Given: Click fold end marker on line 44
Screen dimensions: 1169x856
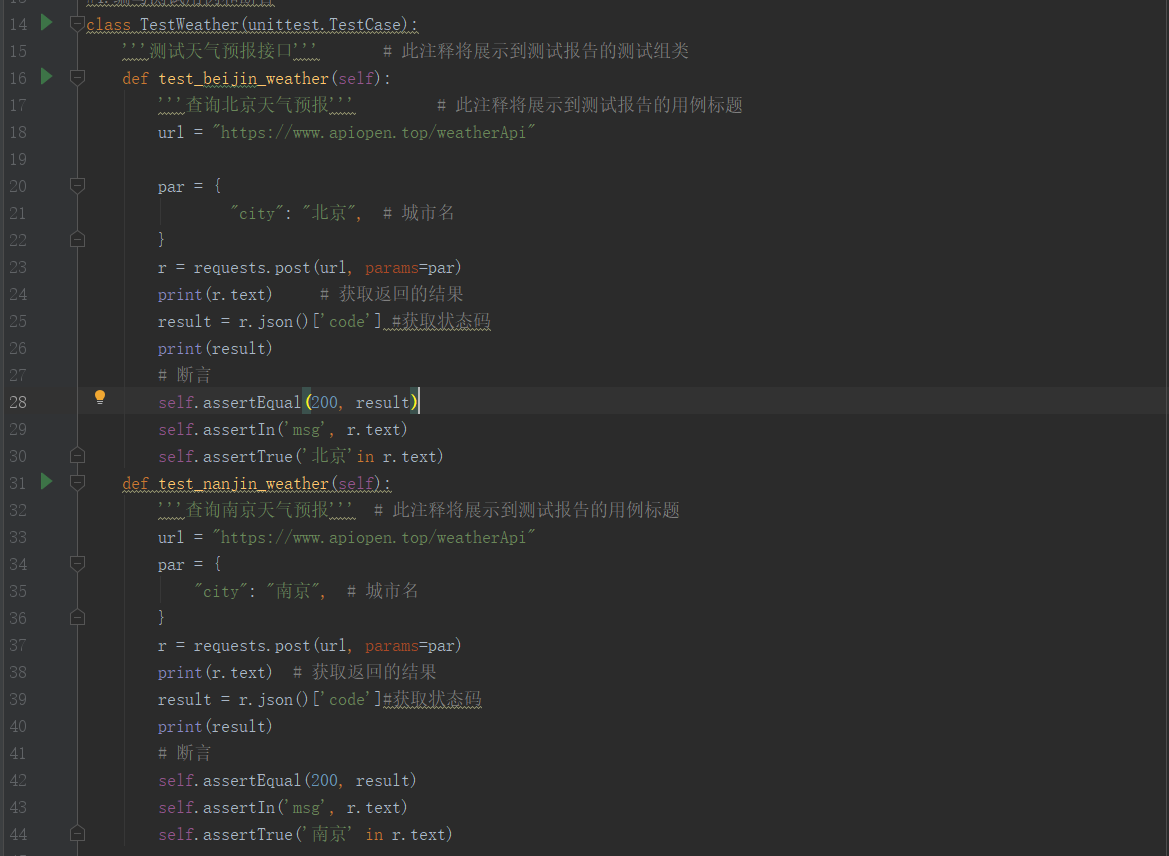Looking at the screenshot, I should point(77,834).
